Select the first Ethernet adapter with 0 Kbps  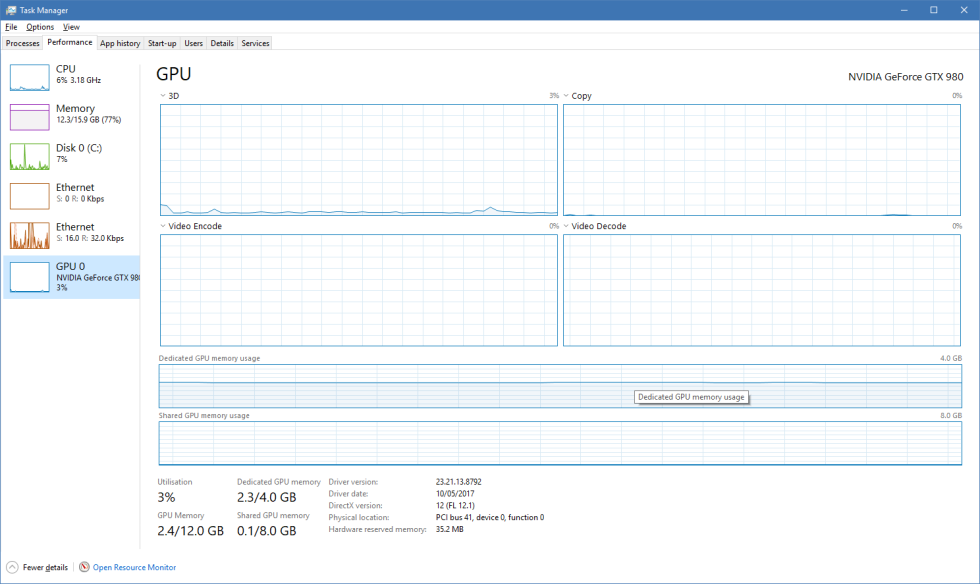(29, 196)
